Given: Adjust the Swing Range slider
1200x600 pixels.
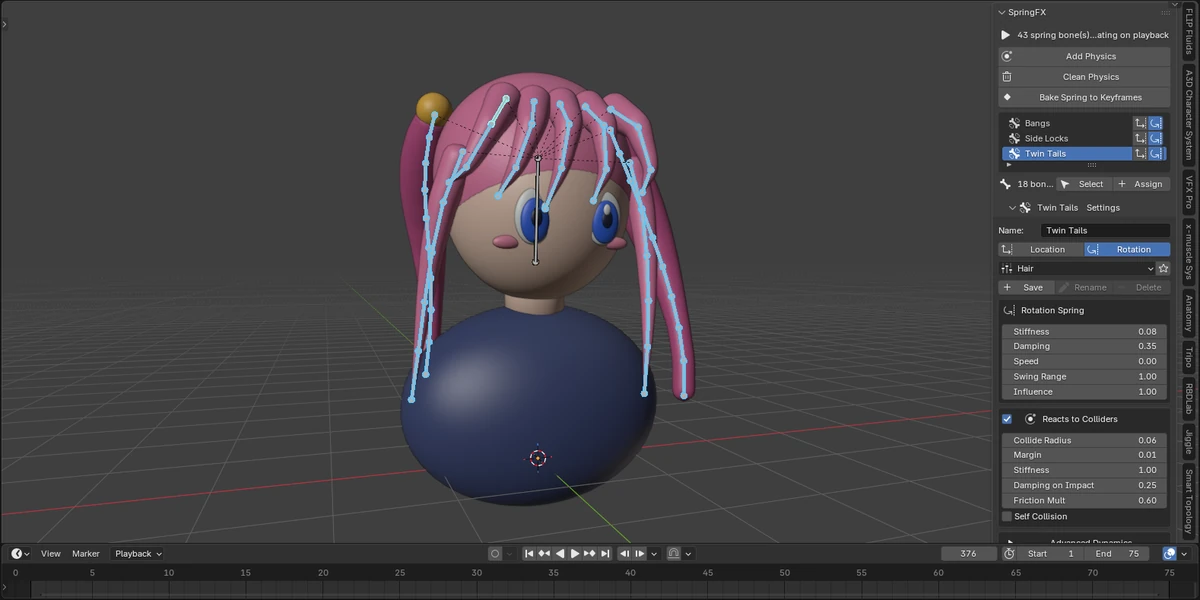Looking at the screenshot, I should coord(1084,377).
